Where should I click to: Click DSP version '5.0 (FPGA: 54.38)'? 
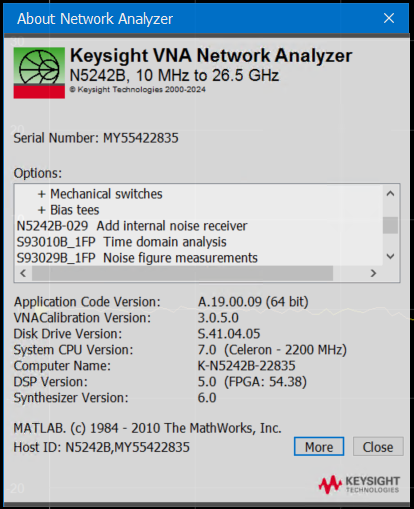[x=252, y=382]
